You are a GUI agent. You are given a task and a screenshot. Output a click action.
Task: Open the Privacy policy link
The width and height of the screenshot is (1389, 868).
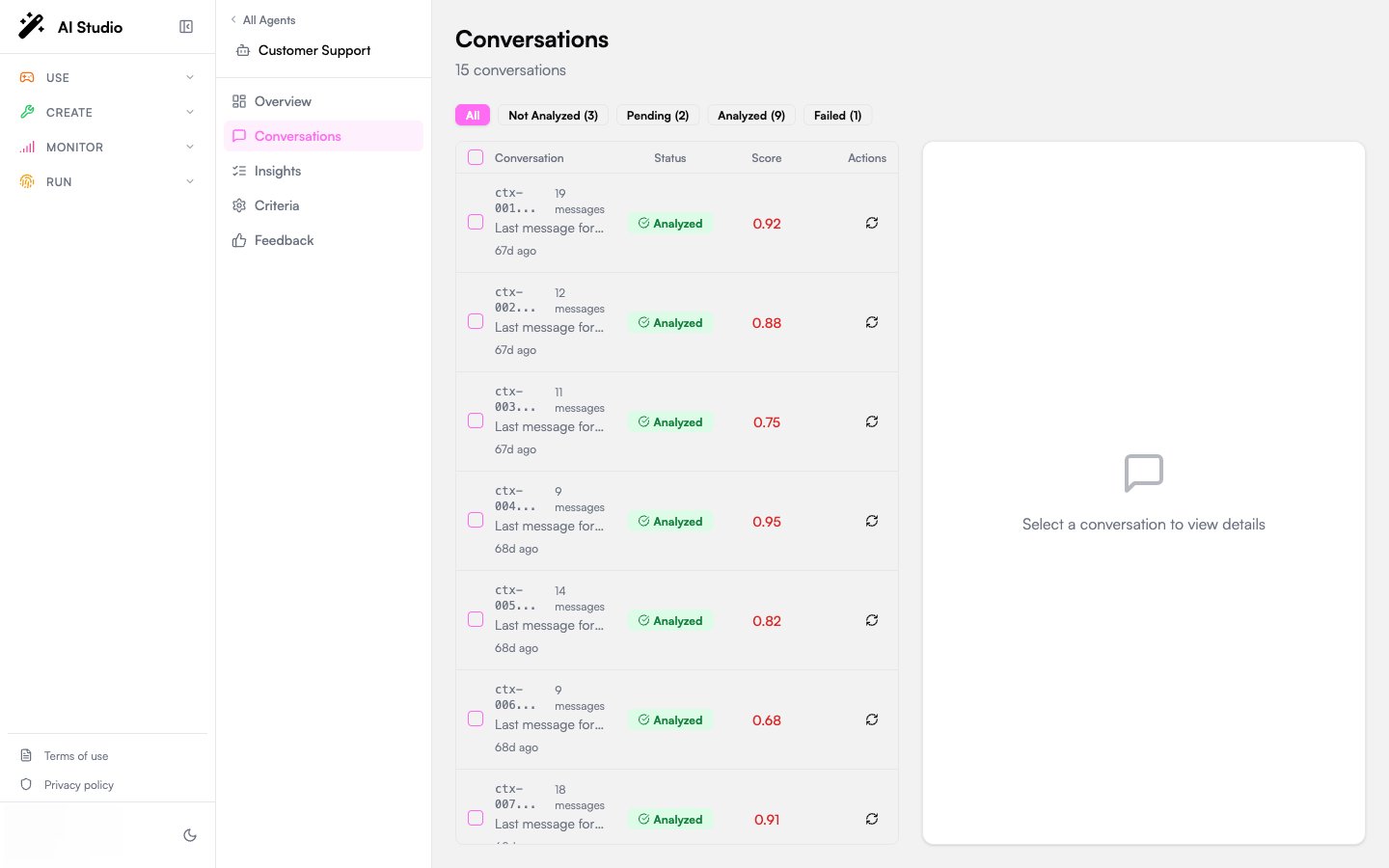point(79,785)
